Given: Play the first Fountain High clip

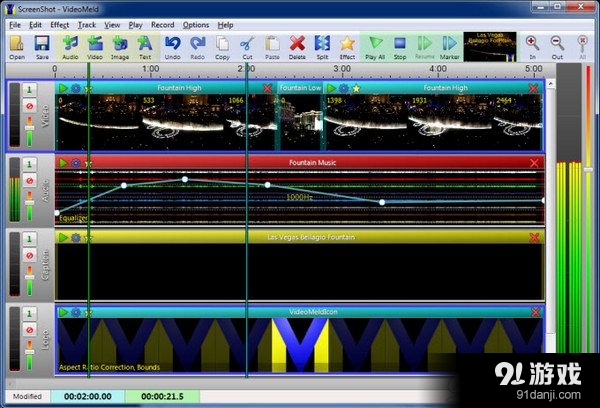Looking at the screenshot, I should coord(63,89).
